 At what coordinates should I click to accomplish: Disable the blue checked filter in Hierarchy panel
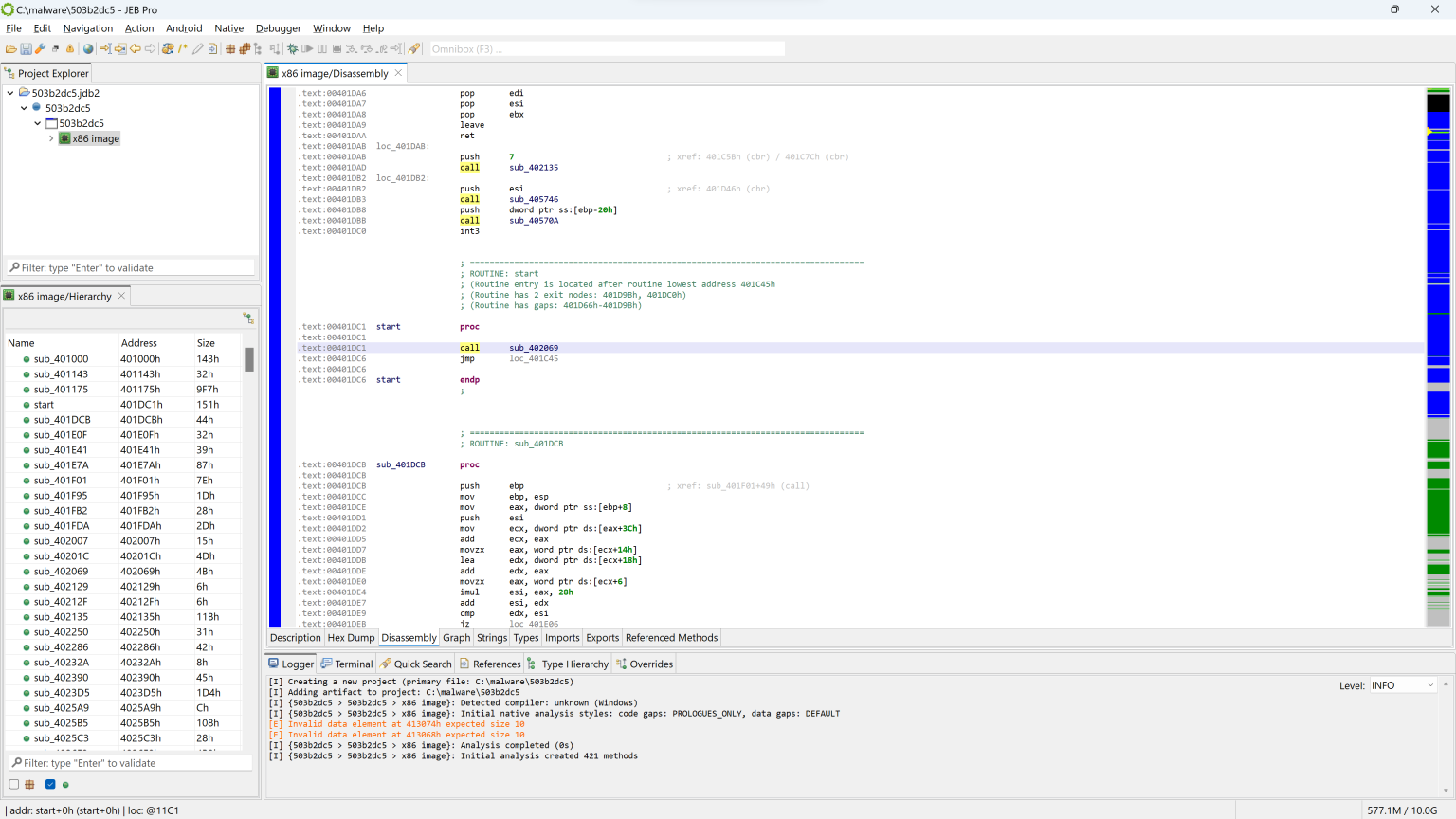pyautogui.click(x=50, y=784)
